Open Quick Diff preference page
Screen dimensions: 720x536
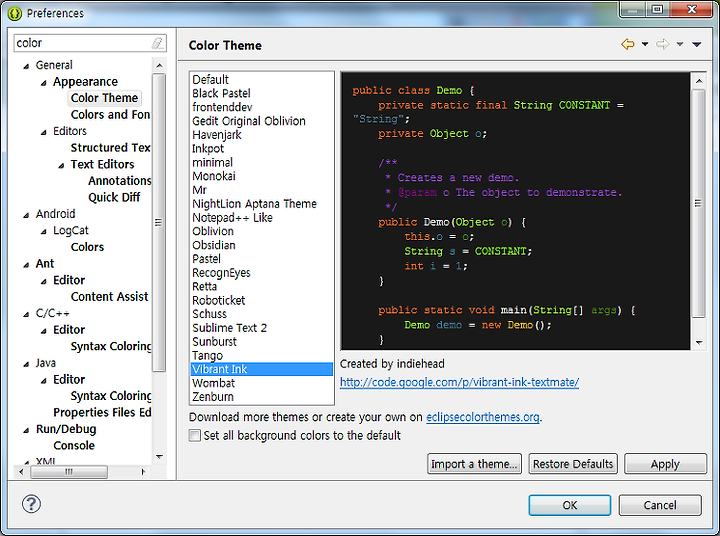point(114,197)
